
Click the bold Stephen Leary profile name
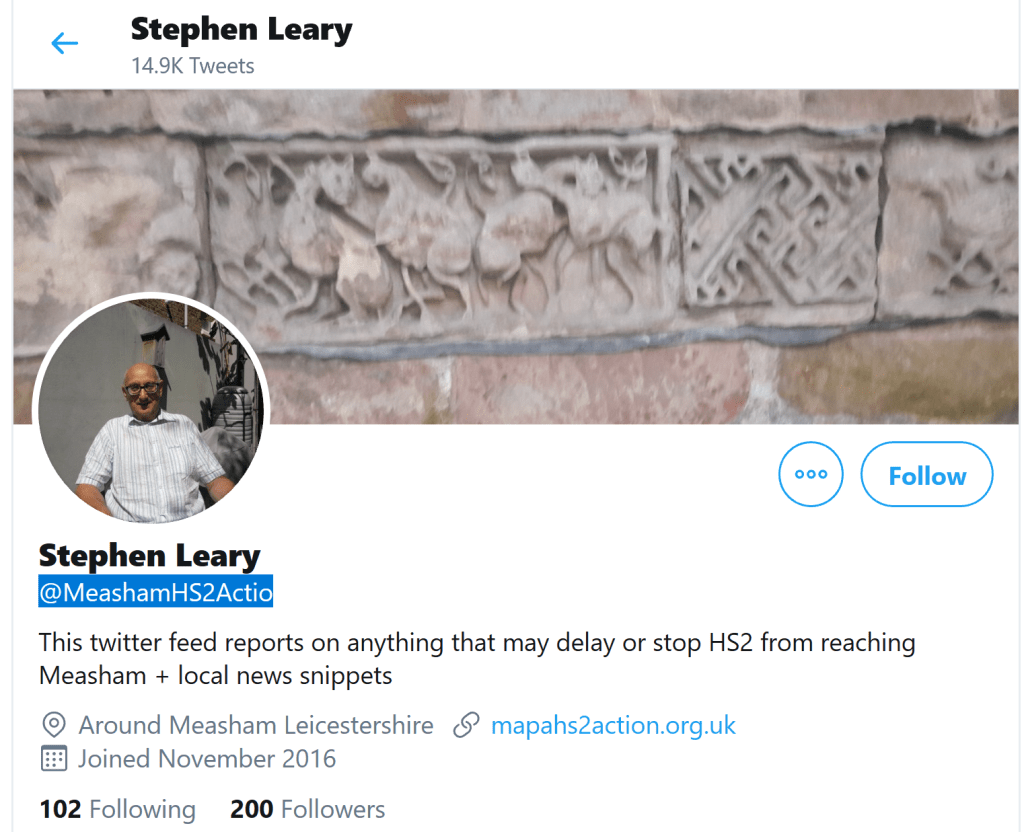(150, 556)
